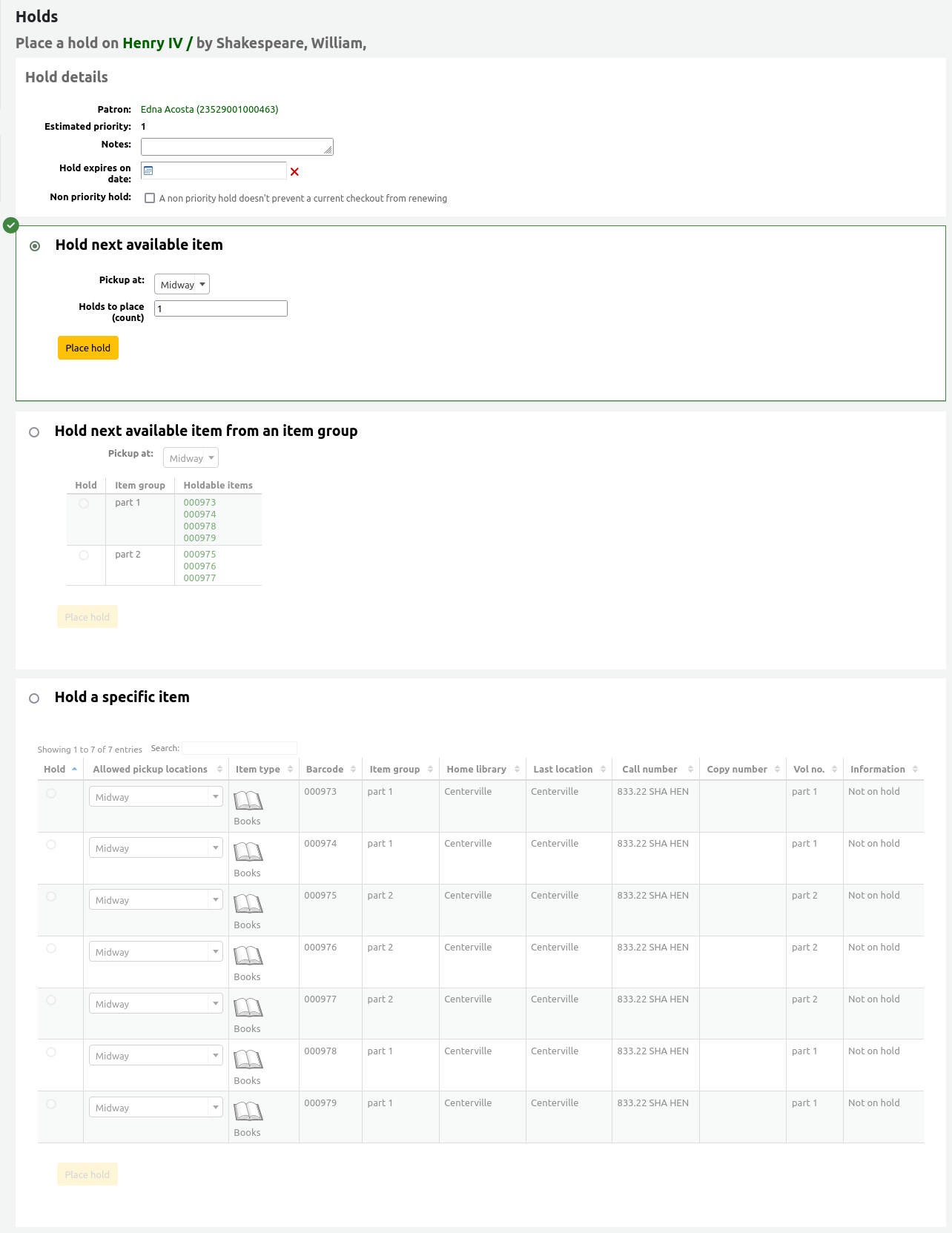Screen dimensions: 952x1233
Task: Open pickup location dropdown for item 000974
Action: 156,848
